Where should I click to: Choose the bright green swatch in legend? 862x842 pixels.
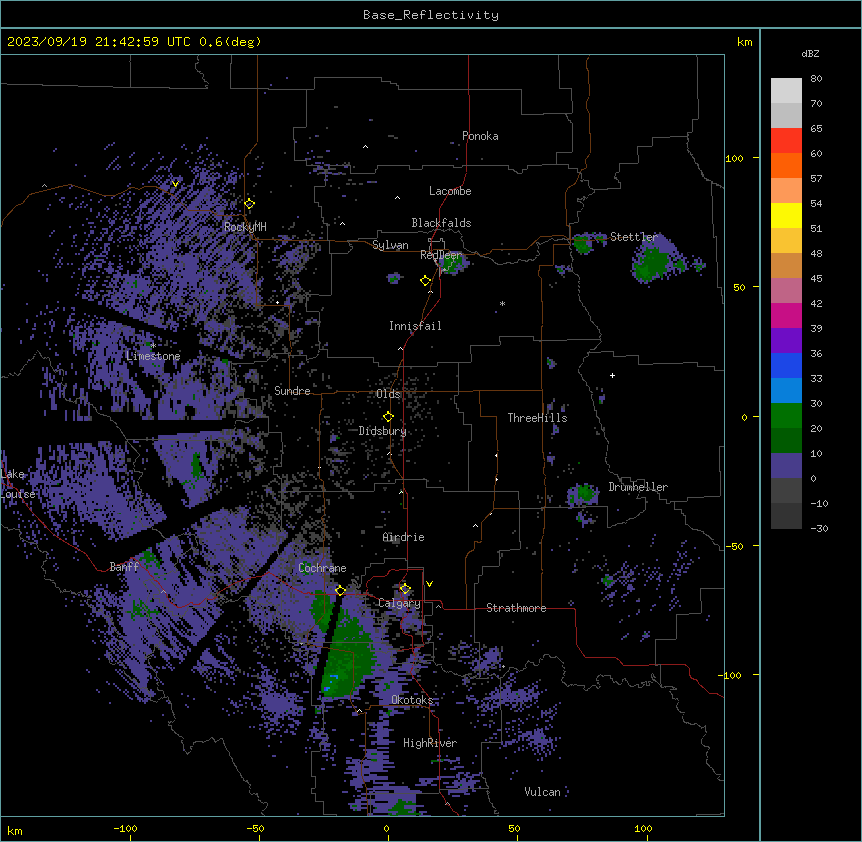[x=786, y=416]
